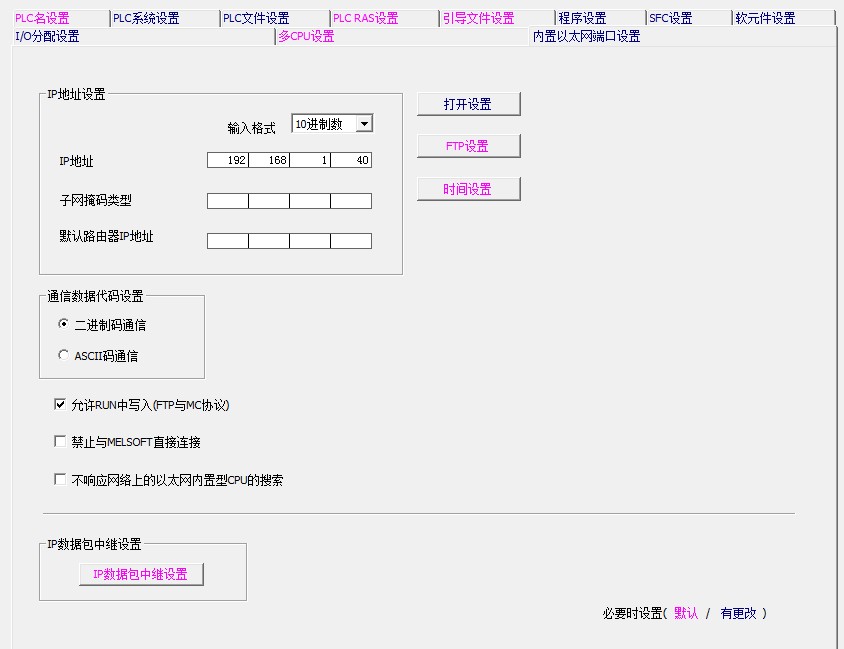This screenshot has width=844, height=649.
Task: Open the I/O分配设置 tab
Action: point(47,36)
